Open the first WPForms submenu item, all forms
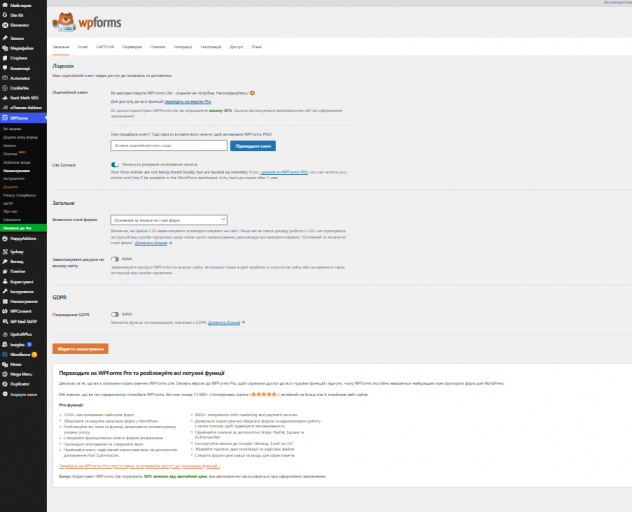Image resolution: width=632 pixels, height=512 pixels. coord(12,129)
